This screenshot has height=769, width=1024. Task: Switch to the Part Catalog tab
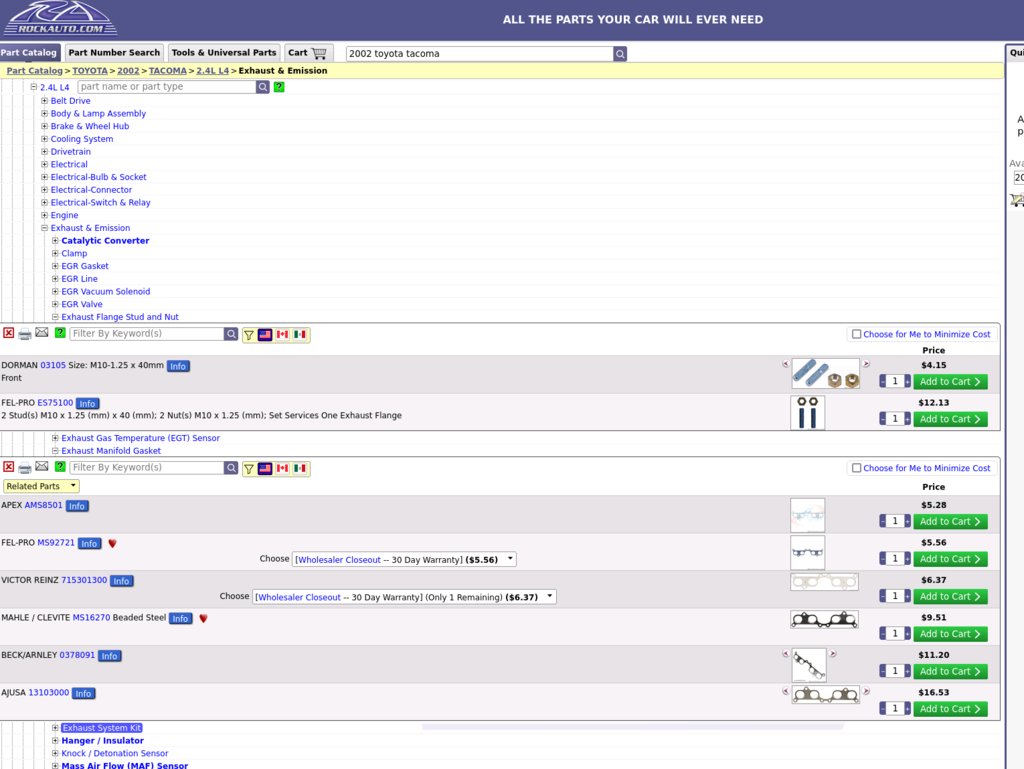(29, 53)
